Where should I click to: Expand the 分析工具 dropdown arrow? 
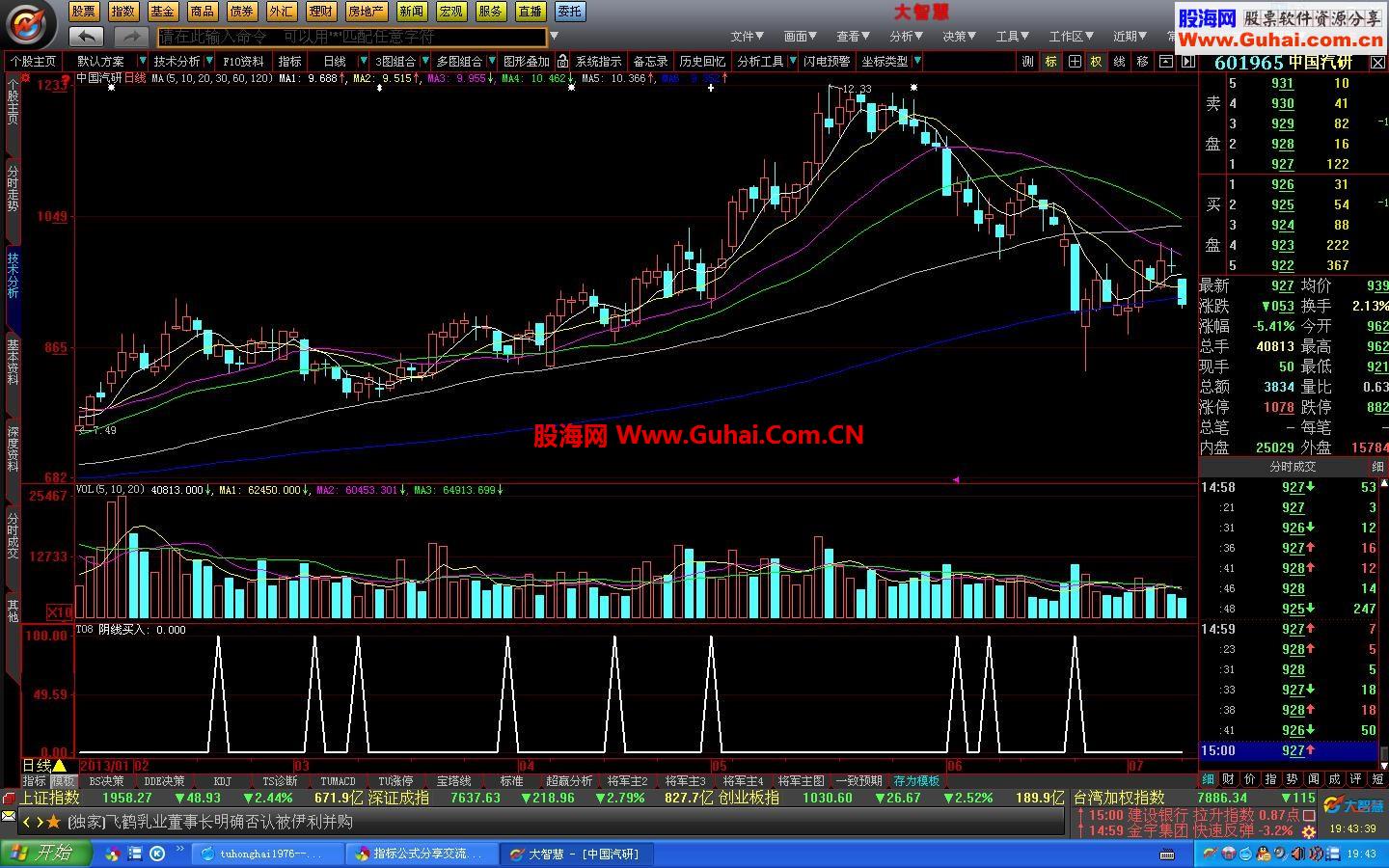pyautogui.click(x=792, y=61)
